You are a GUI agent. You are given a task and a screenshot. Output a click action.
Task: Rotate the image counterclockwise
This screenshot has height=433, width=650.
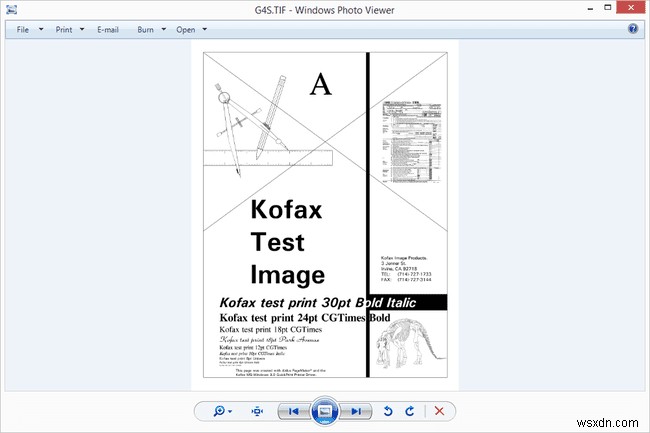tap(388, 411)
